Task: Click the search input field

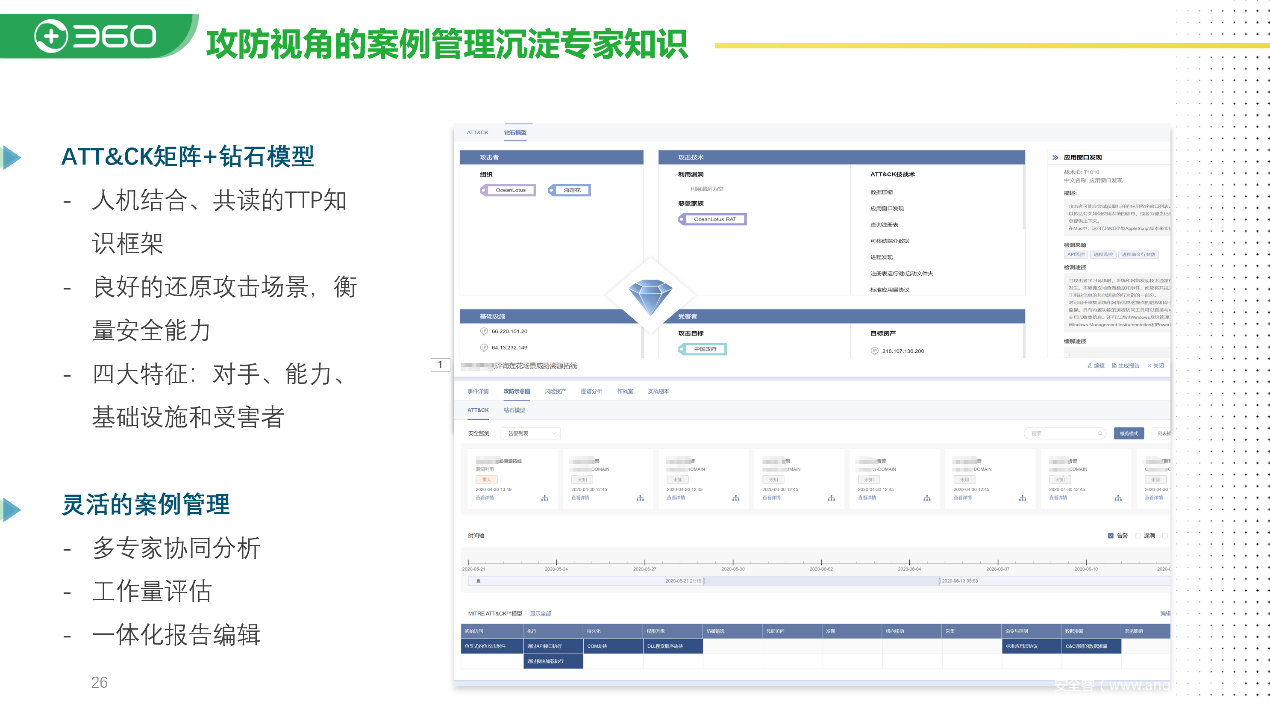Action: pyautogui.click(x=1060, y=433)
